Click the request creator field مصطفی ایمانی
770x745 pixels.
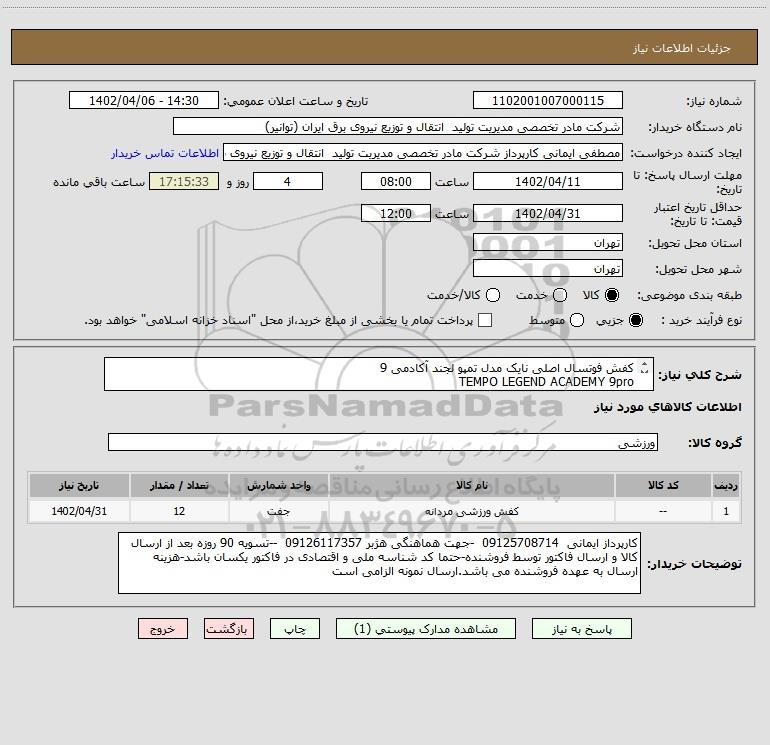pos(423,153)
